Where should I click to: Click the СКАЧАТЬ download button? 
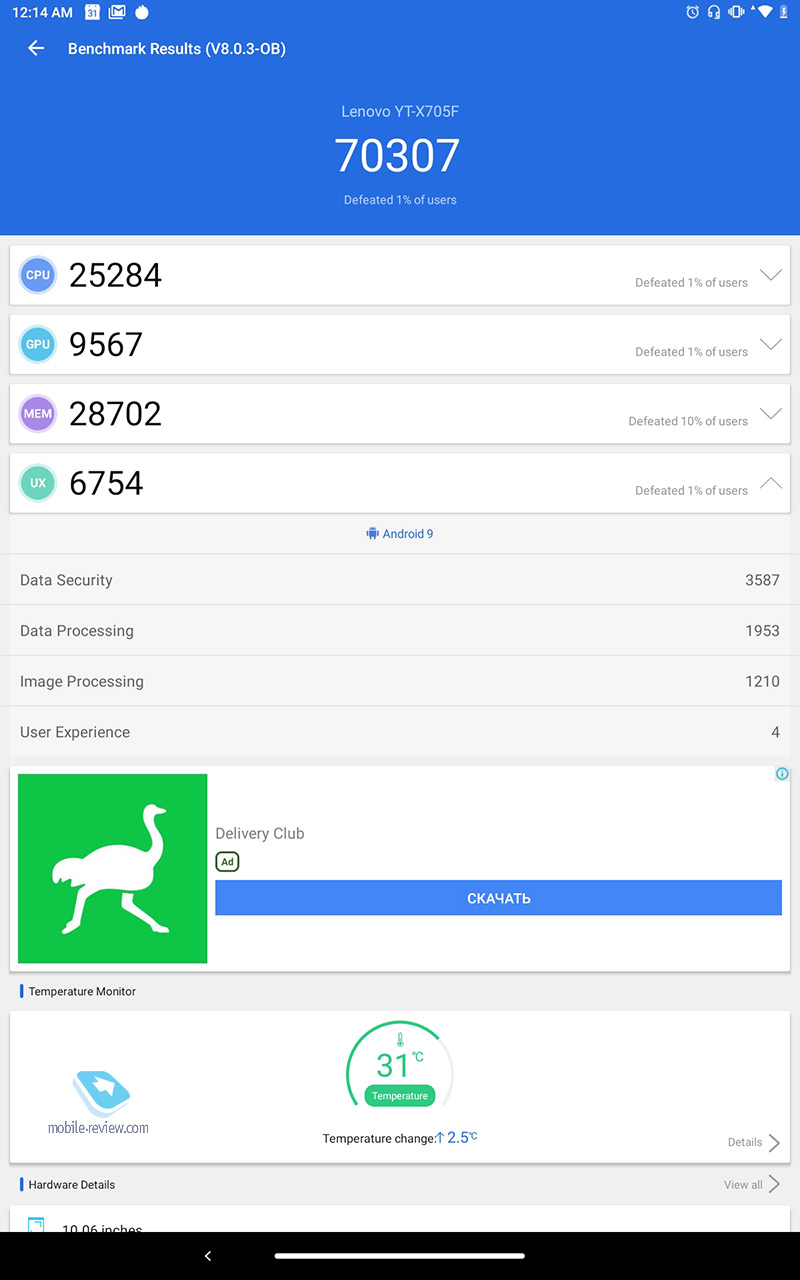(x=498, y=898)
